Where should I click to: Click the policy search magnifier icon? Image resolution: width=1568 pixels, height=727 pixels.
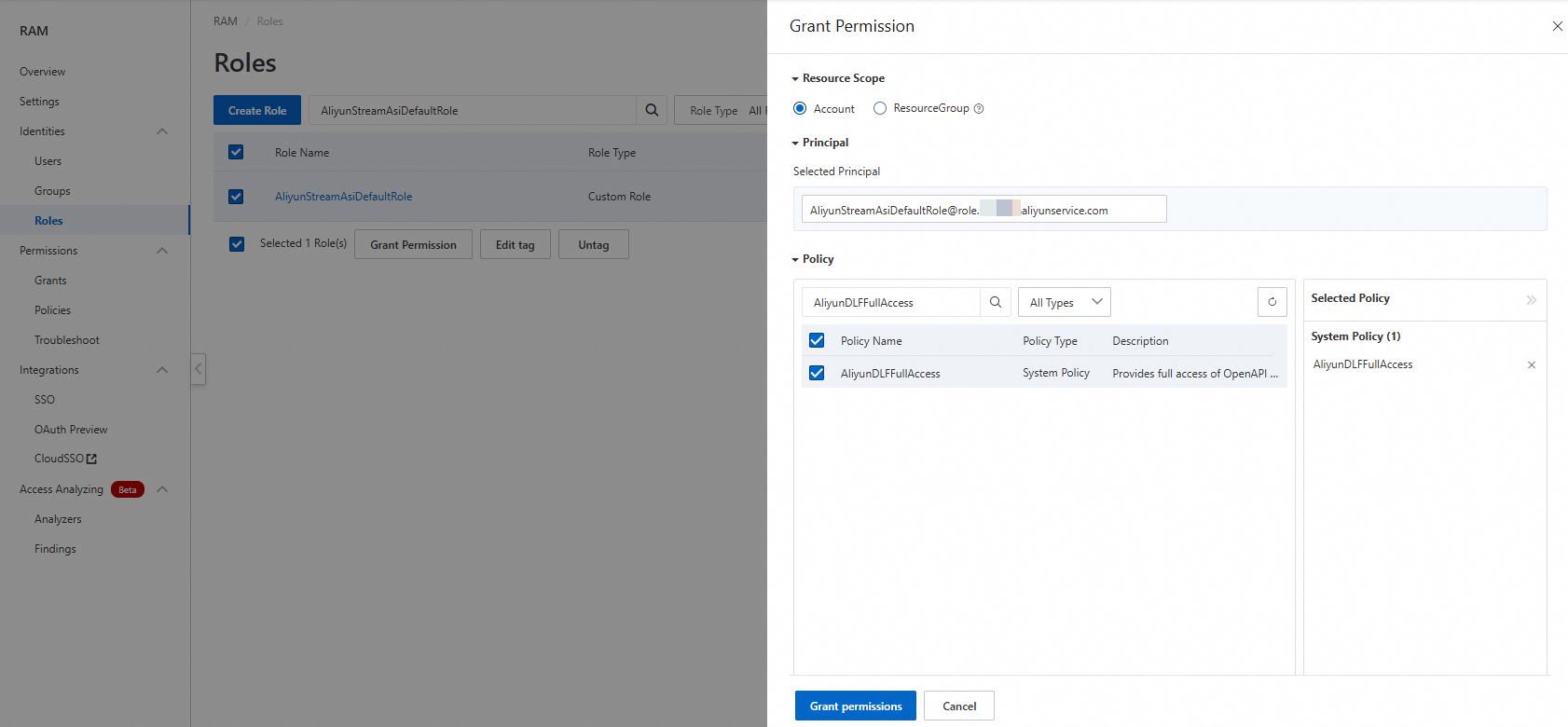tap(995, 302)
